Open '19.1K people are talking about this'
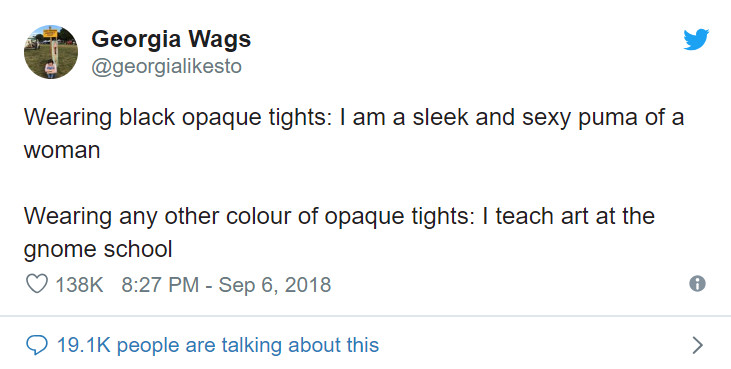The image size is (731, 369). (x=218, y=345)
